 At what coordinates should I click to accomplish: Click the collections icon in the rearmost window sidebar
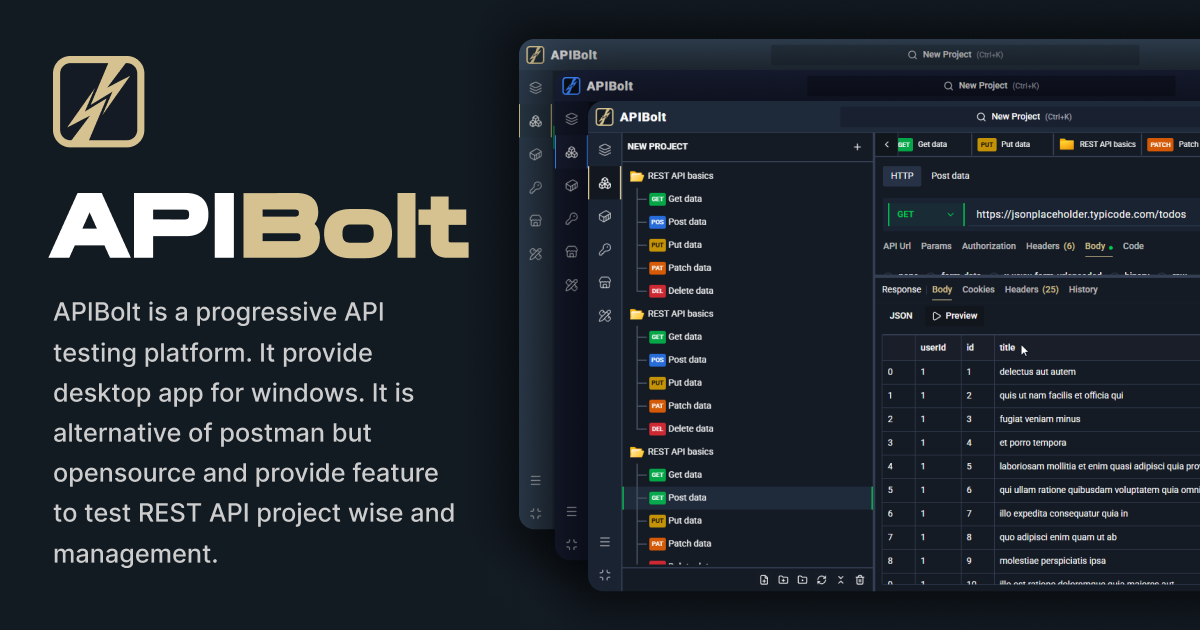click(x=536, y=121)
